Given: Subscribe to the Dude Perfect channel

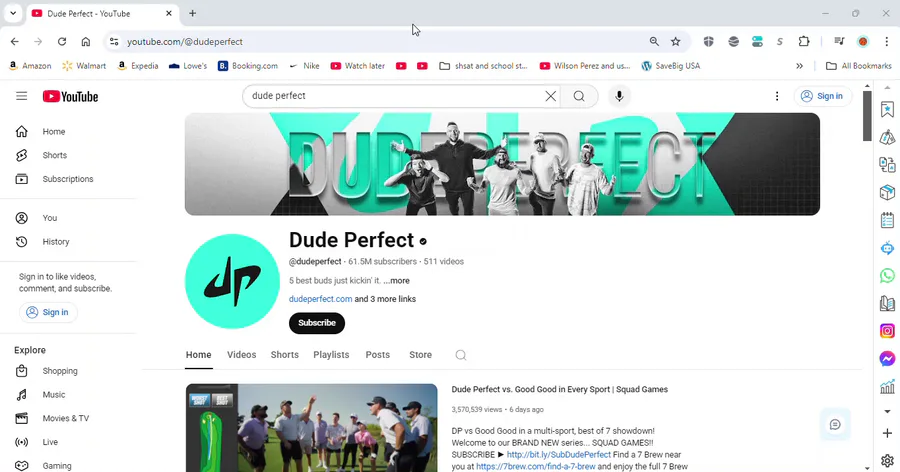Looking at the screenshot, I should tap(317, 323).
